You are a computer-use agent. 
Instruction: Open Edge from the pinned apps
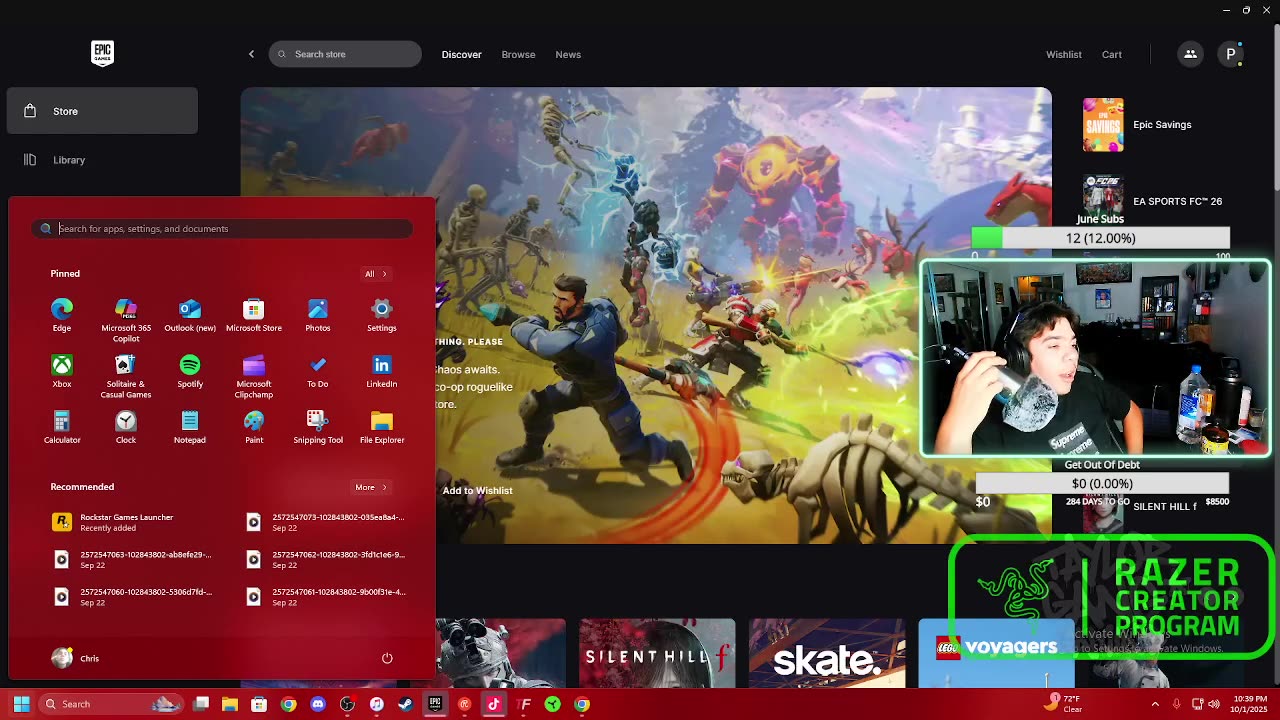[62, 314]
